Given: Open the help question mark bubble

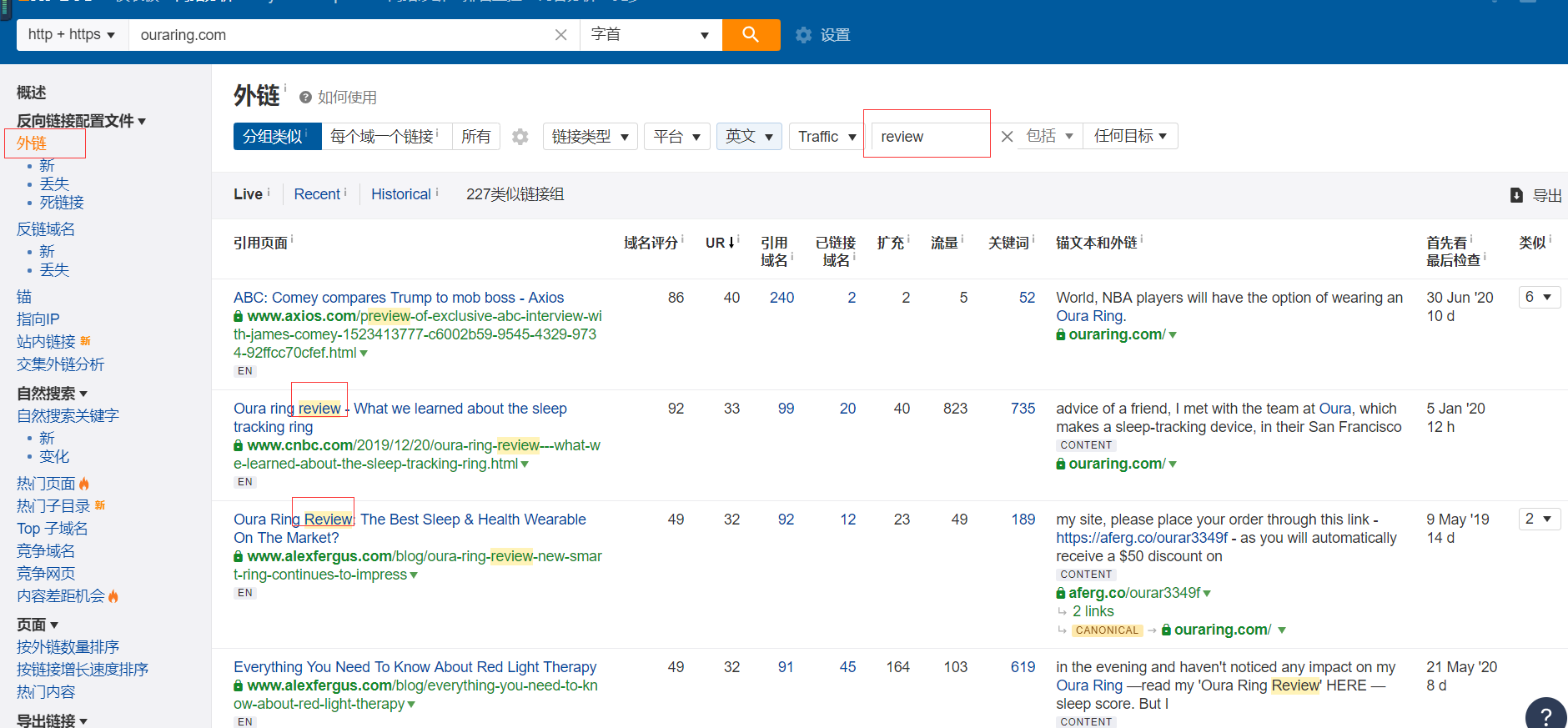Looking at the screenshot, I should (x=1545, y=716).
